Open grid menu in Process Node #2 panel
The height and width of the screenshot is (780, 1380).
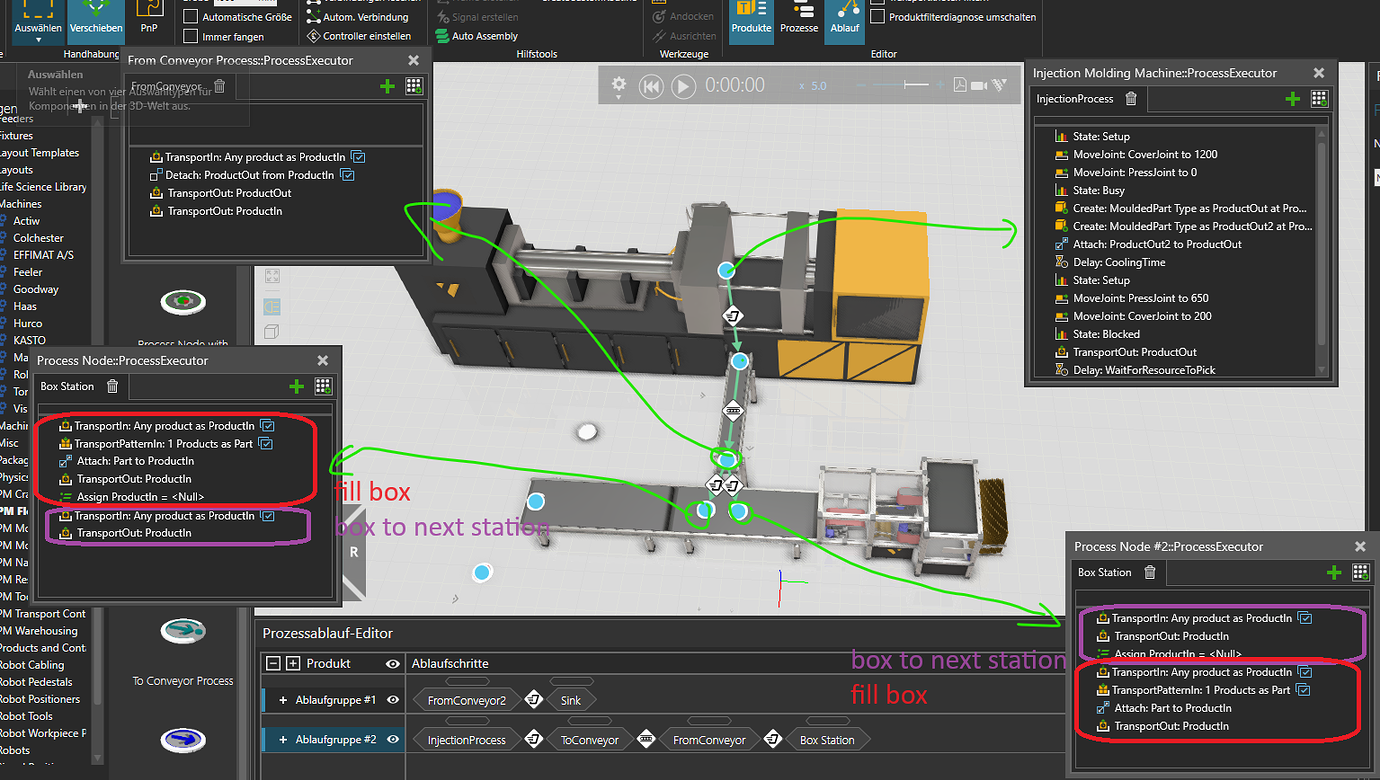(1360, 572)
